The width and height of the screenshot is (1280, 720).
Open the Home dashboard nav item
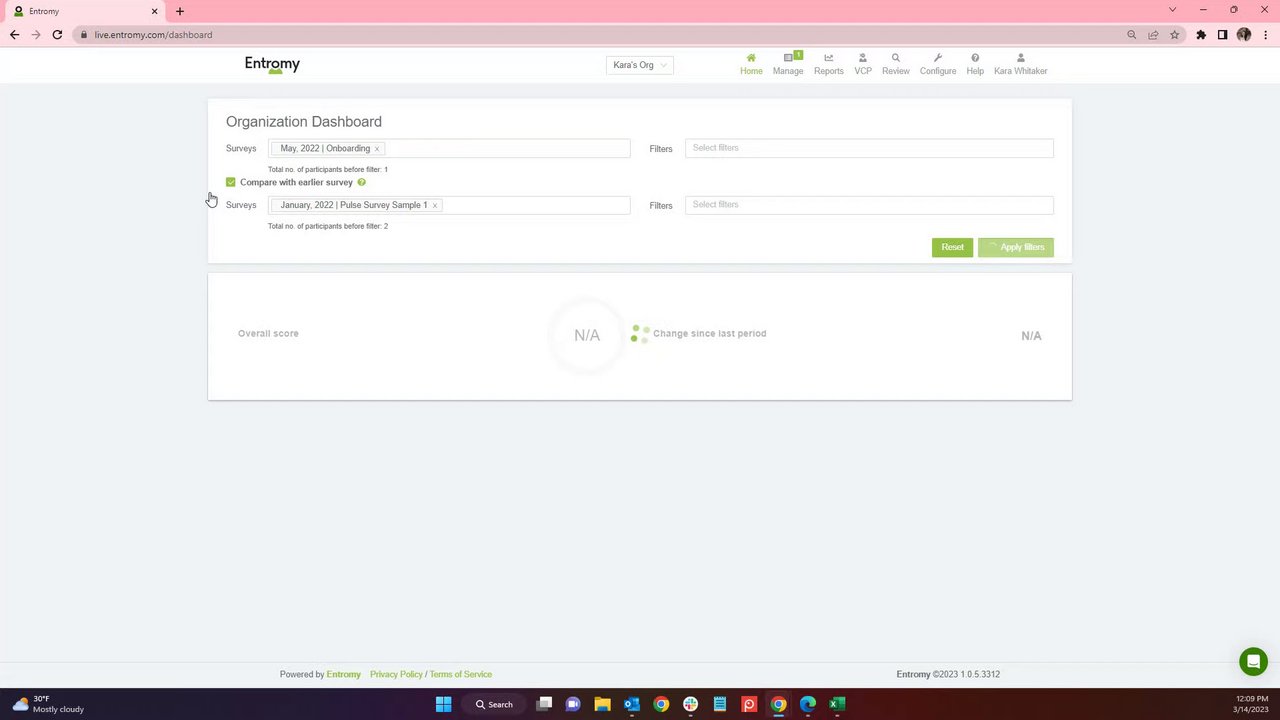751,64
